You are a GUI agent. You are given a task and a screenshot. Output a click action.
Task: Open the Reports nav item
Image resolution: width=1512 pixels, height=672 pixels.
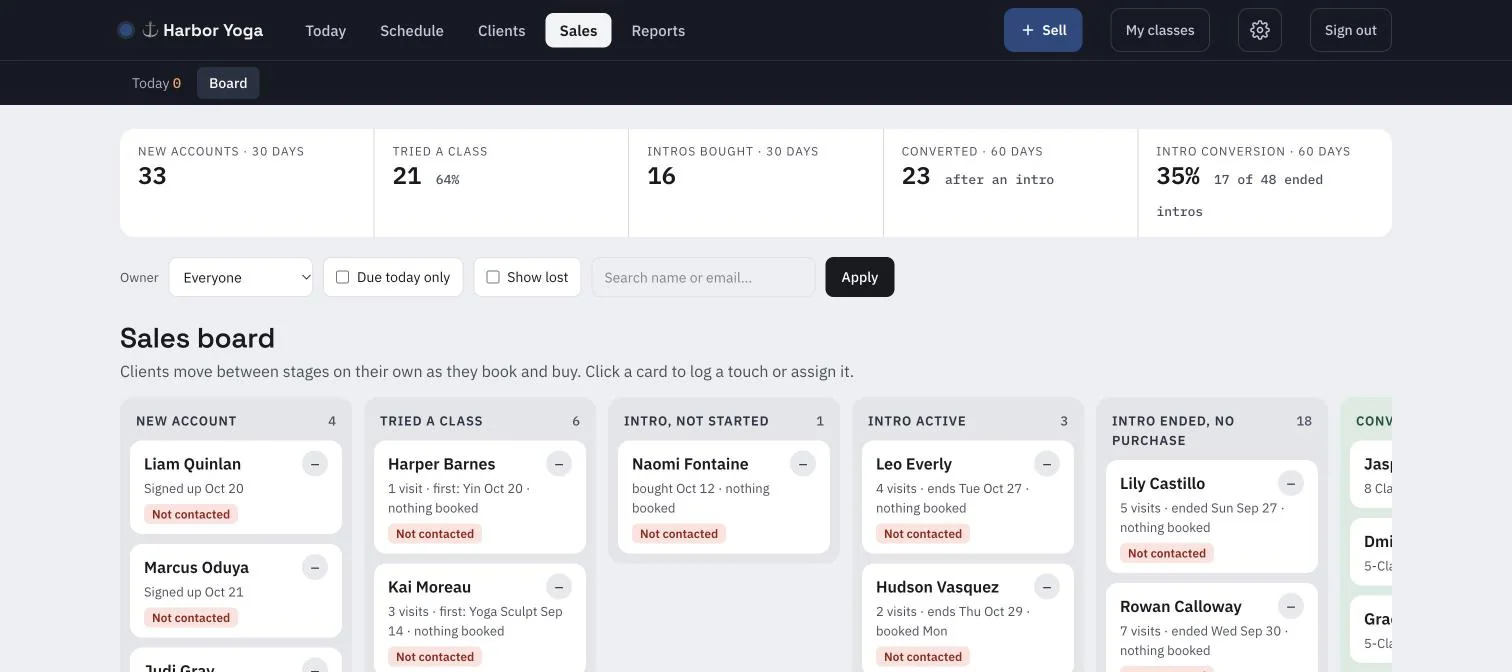click(x=658, y=30)
